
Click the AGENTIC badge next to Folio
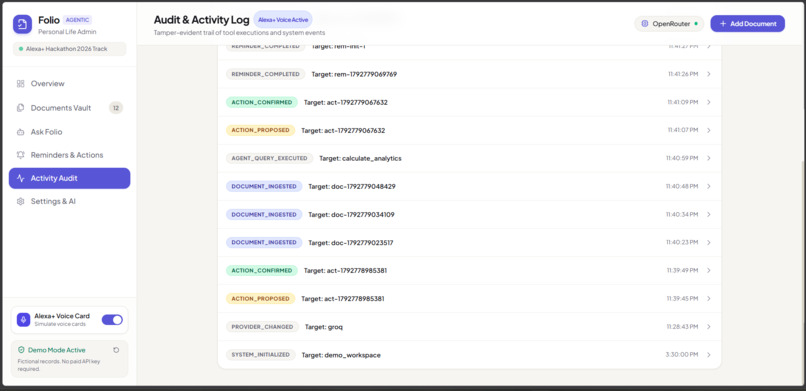[x=78, y=20]
